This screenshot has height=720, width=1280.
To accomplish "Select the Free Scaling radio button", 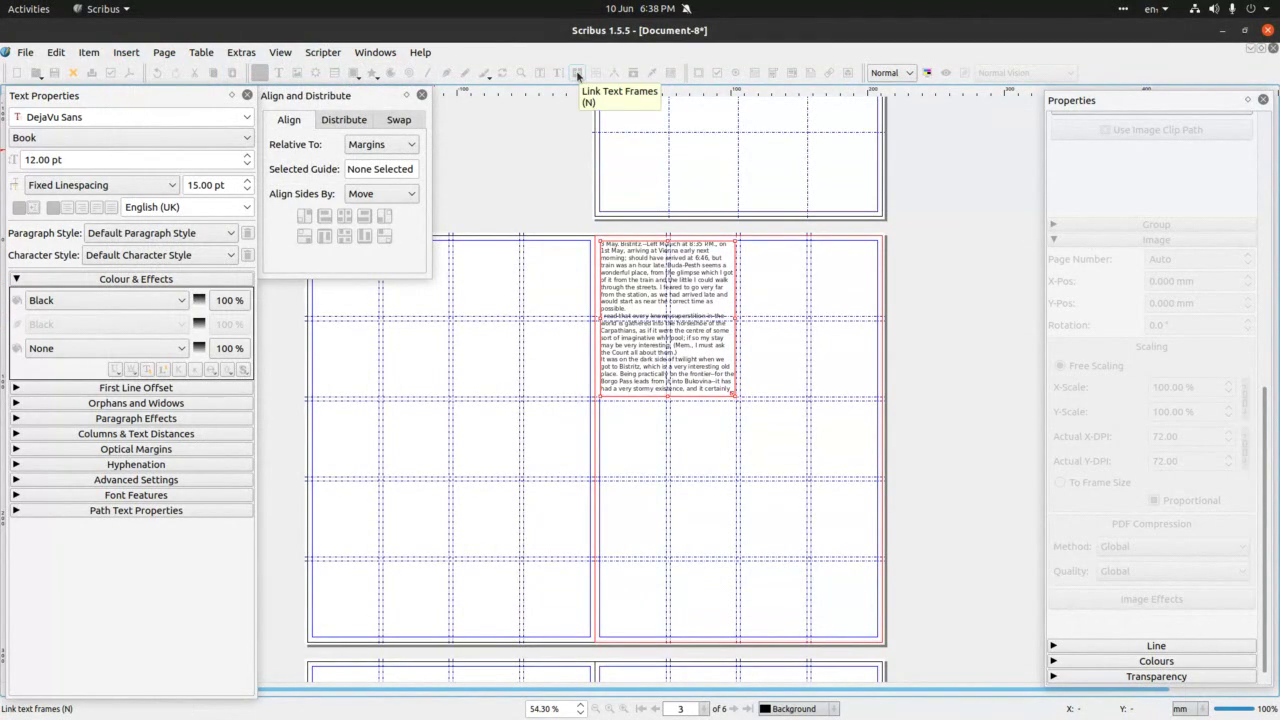I will 1060,366.
